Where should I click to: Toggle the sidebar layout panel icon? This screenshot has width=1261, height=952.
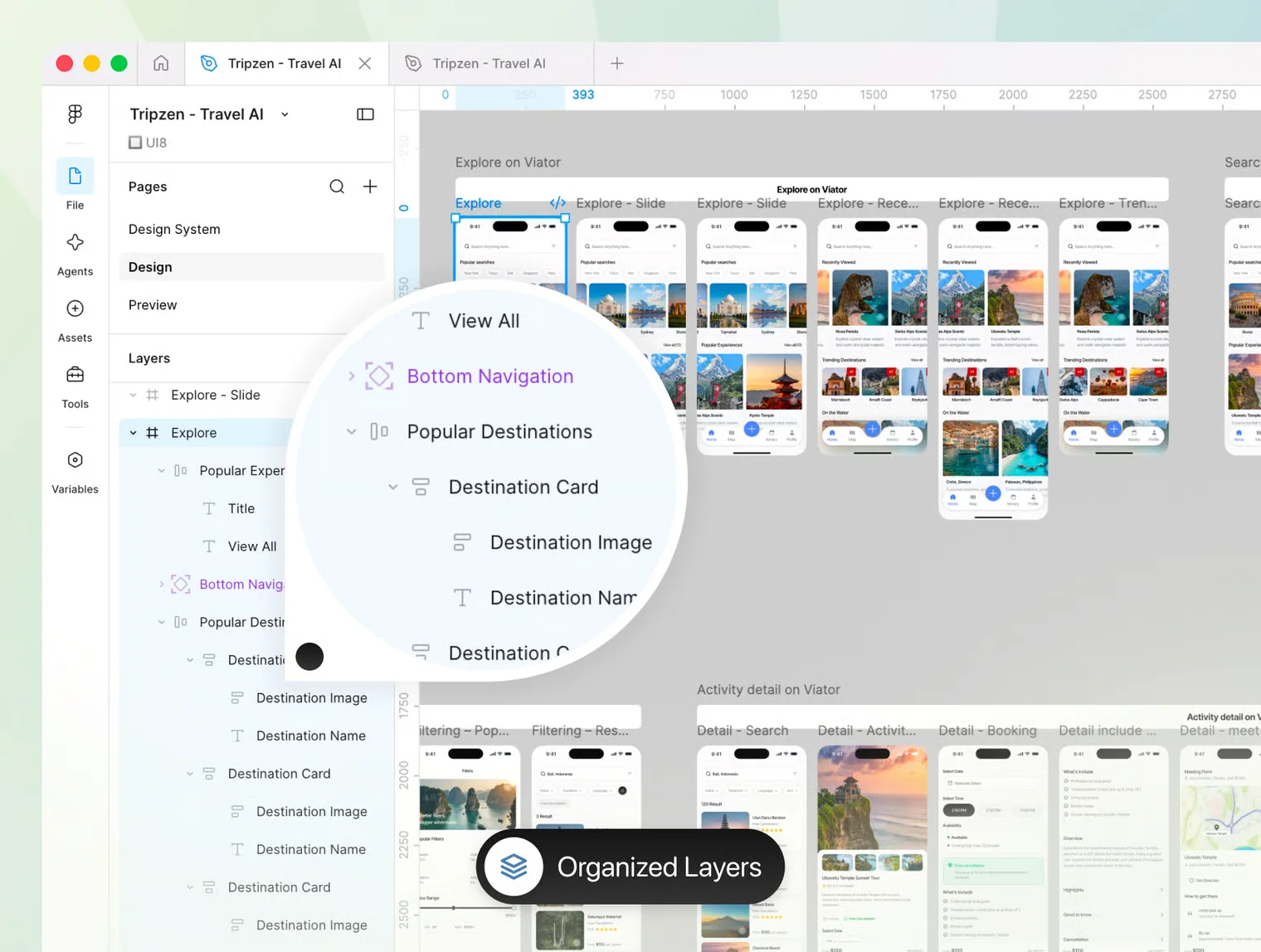coord(365,114)
